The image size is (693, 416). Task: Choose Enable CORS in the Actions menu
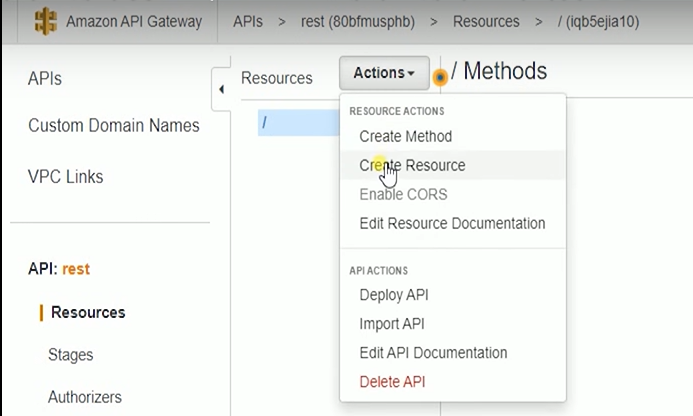coord(453,195)
